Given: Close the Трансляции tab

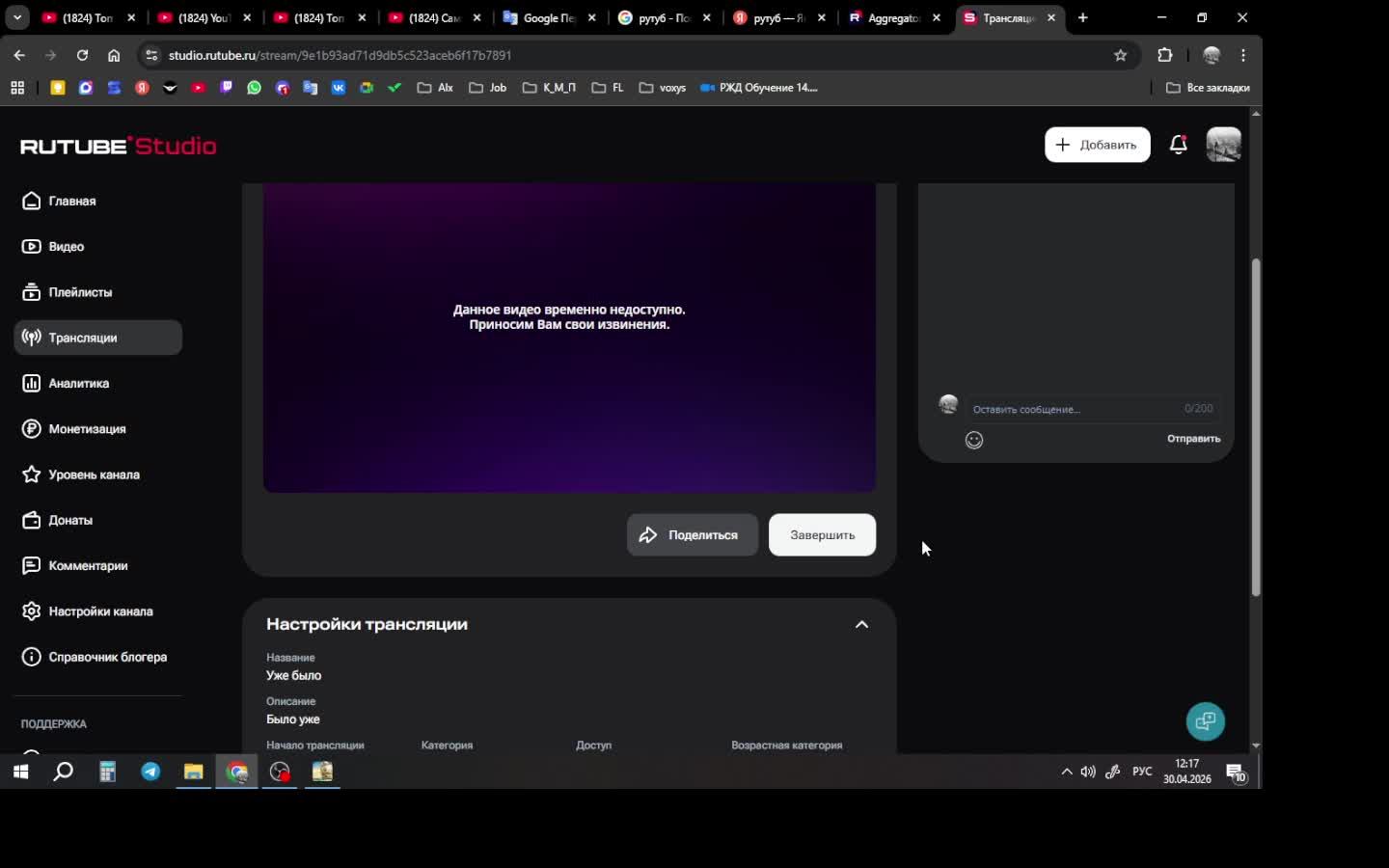Looking at the screenshot, I should (x=1051, y=17).
